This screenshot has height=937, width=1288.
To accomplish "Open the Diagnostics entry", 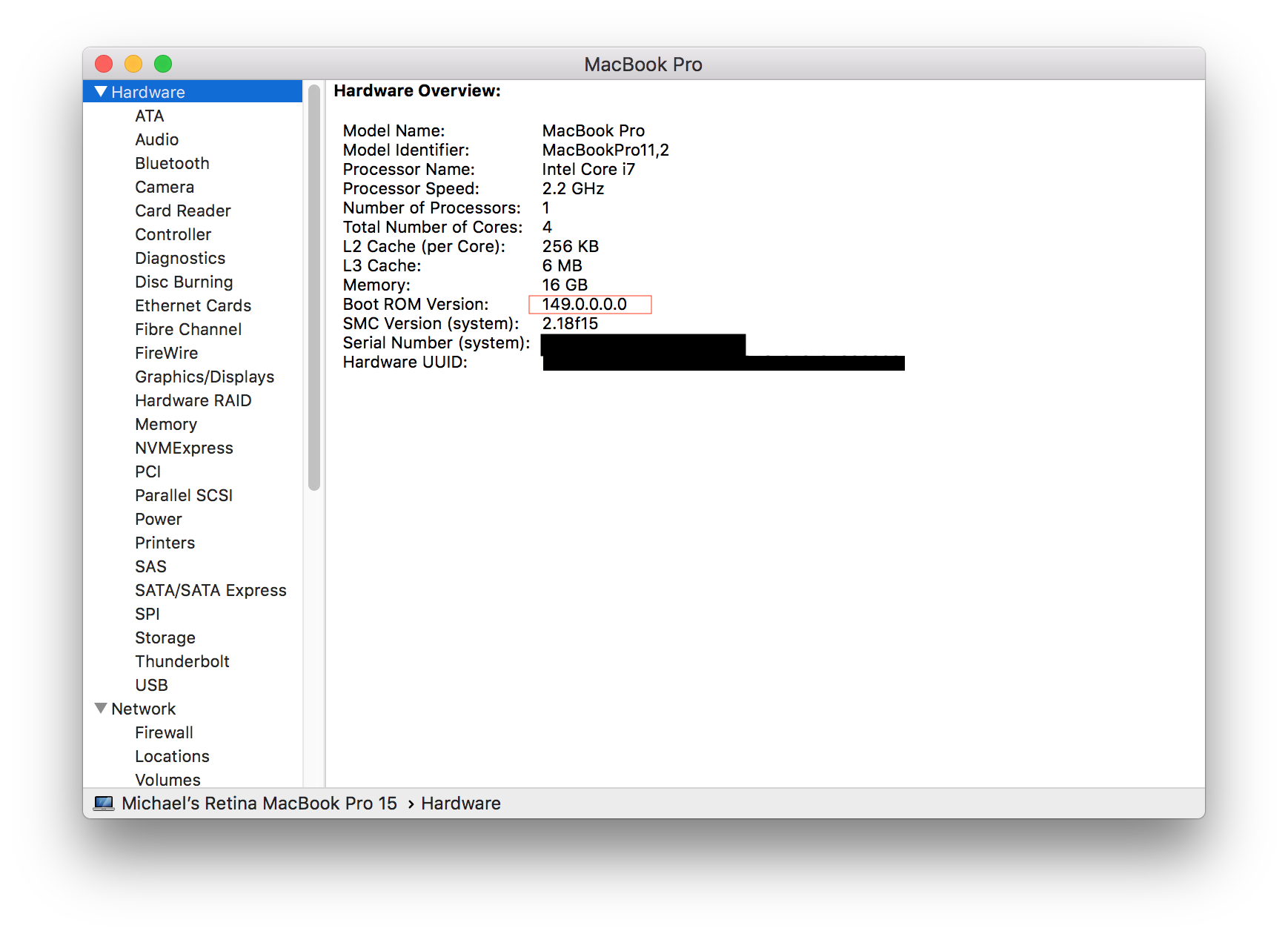I will click(180, 258).
